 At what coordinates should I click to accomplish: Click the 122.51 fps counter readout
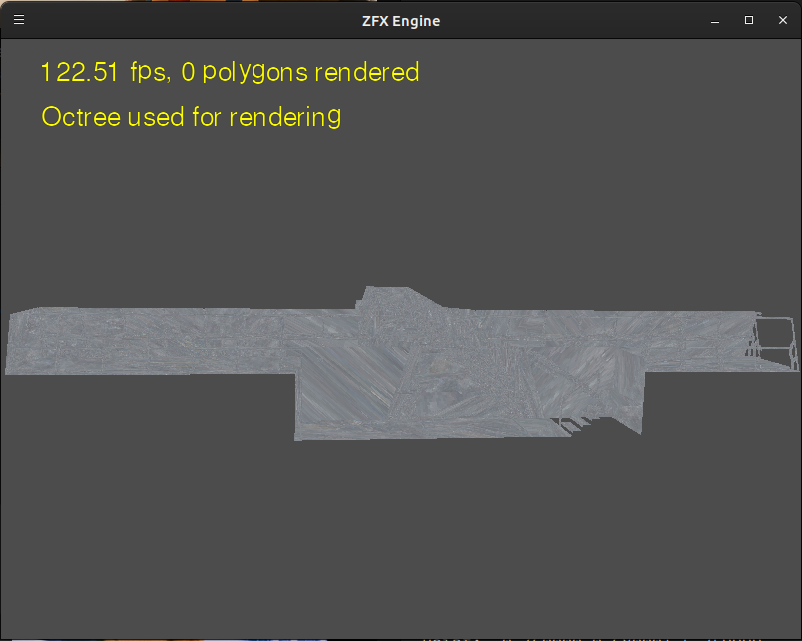click(x=105, y=73)
